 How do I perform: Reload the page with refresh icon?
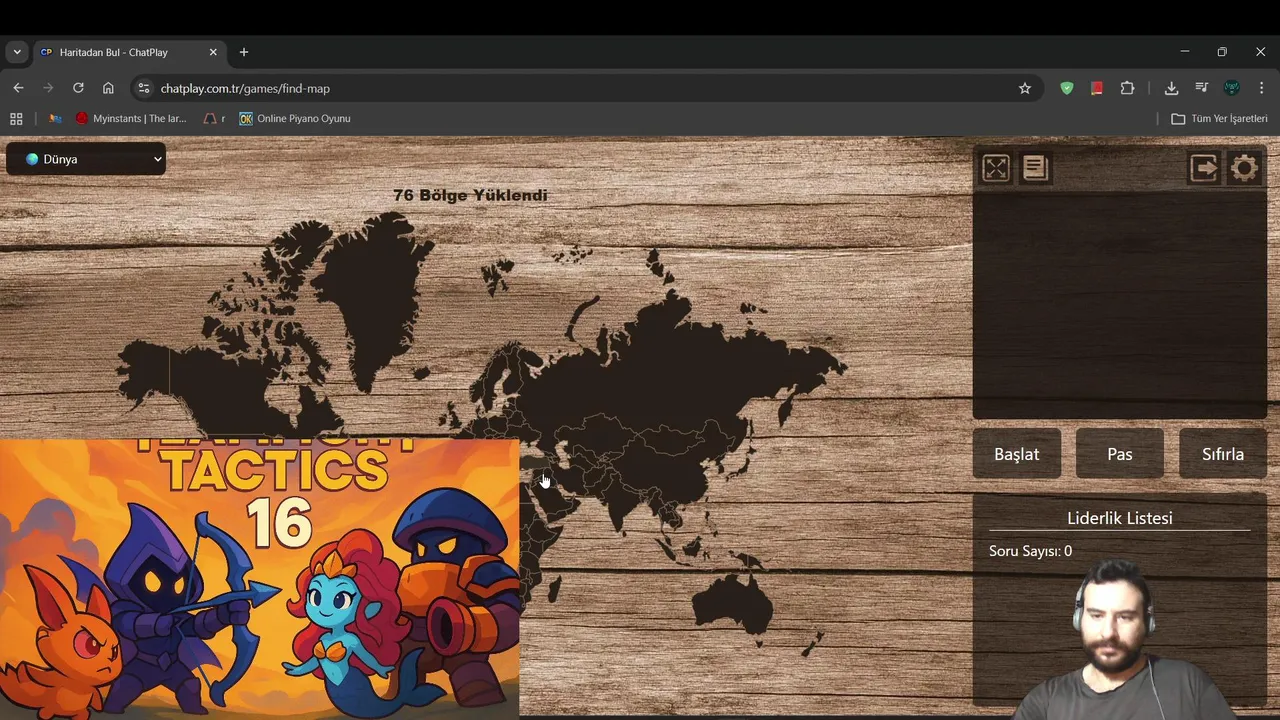[x=78, y=88]
